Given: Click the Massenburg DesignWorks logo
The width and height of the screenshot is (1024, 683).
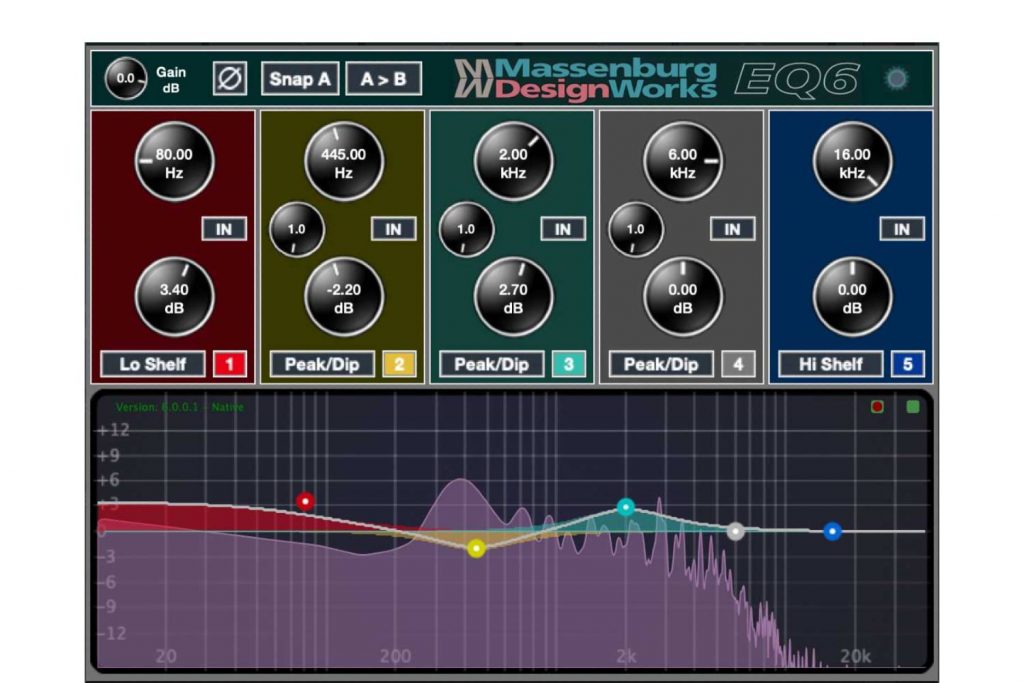Looking at the screenshot, I should [x=586, y=79].
